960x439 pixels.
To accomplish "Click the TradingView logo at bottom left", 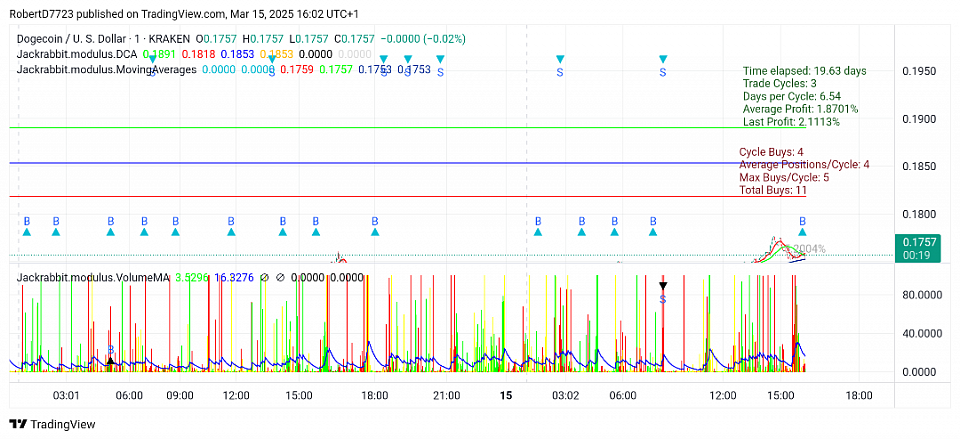I will [x=53, y=424].
